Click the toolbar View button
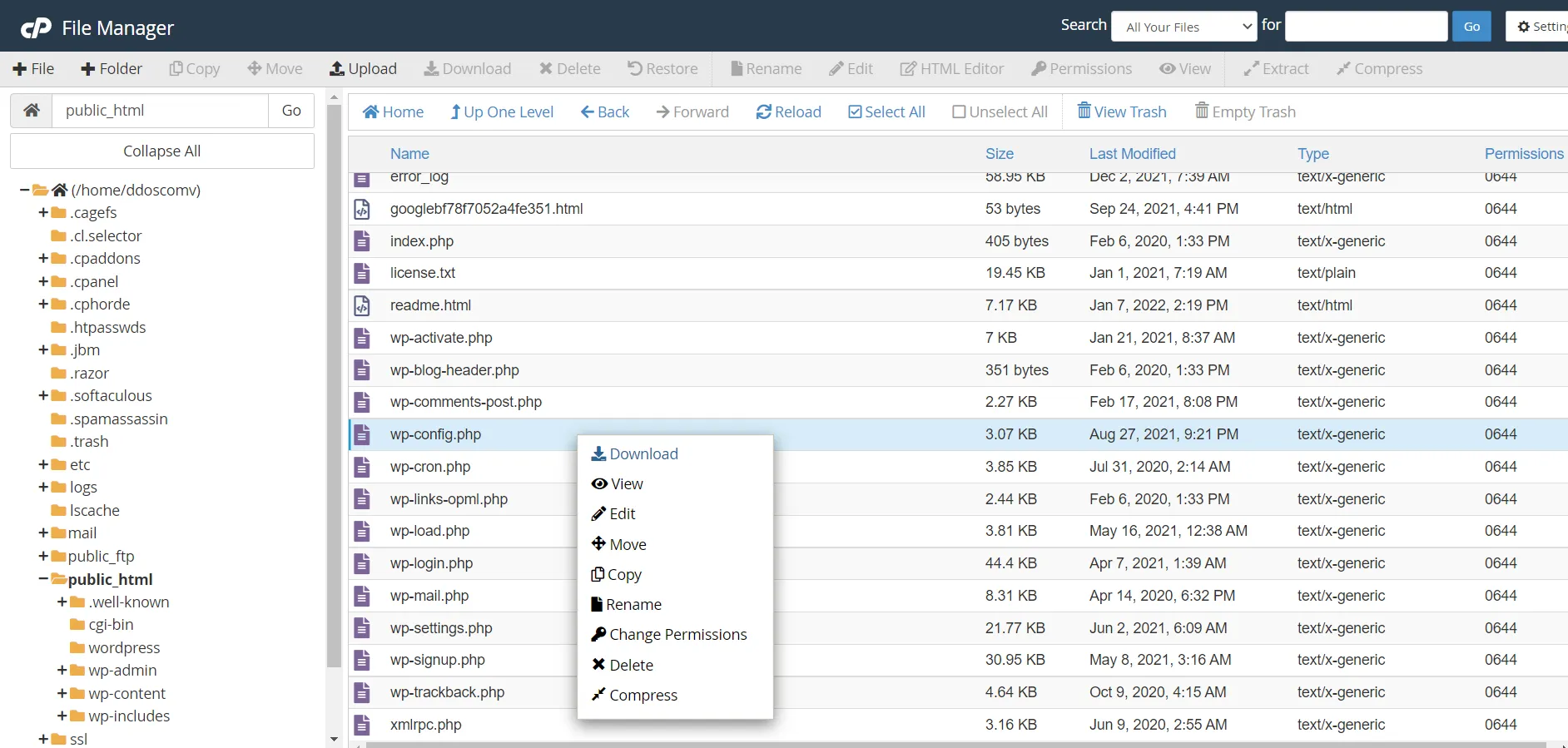The width and height of the screenshot is (1568, 748). [x=1186, y=68]
